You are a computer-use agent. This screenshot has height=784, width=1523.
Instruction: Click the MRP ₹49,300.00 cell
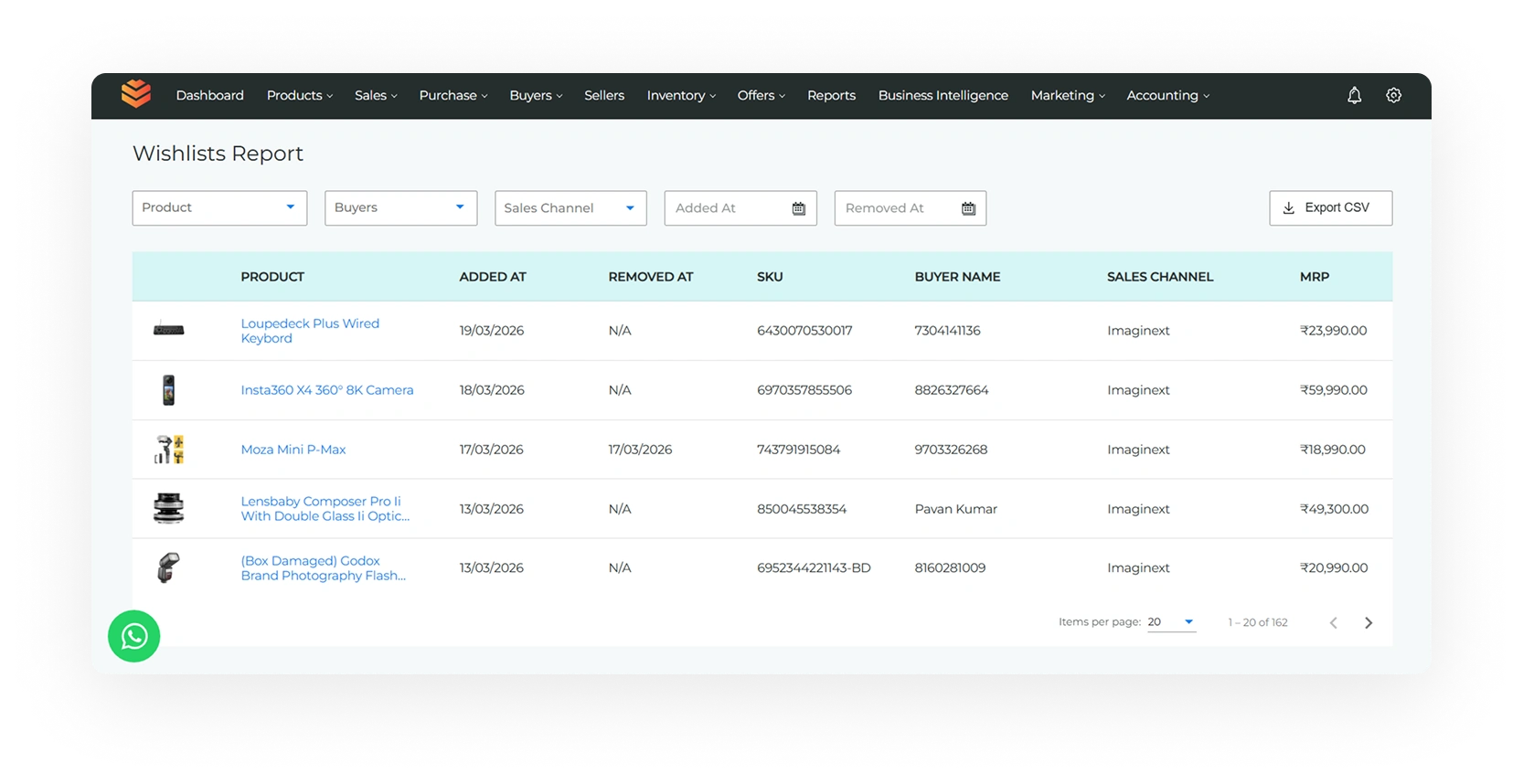1335,509
